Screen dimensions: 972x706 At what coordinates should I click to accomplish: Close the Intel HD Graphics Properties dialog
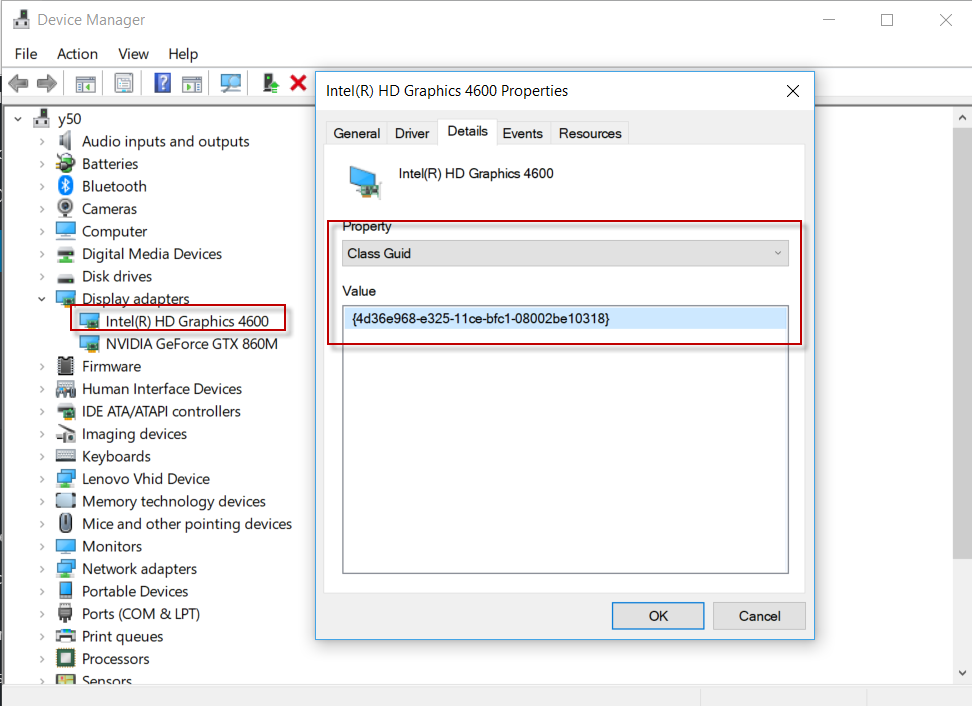[793, 91]
